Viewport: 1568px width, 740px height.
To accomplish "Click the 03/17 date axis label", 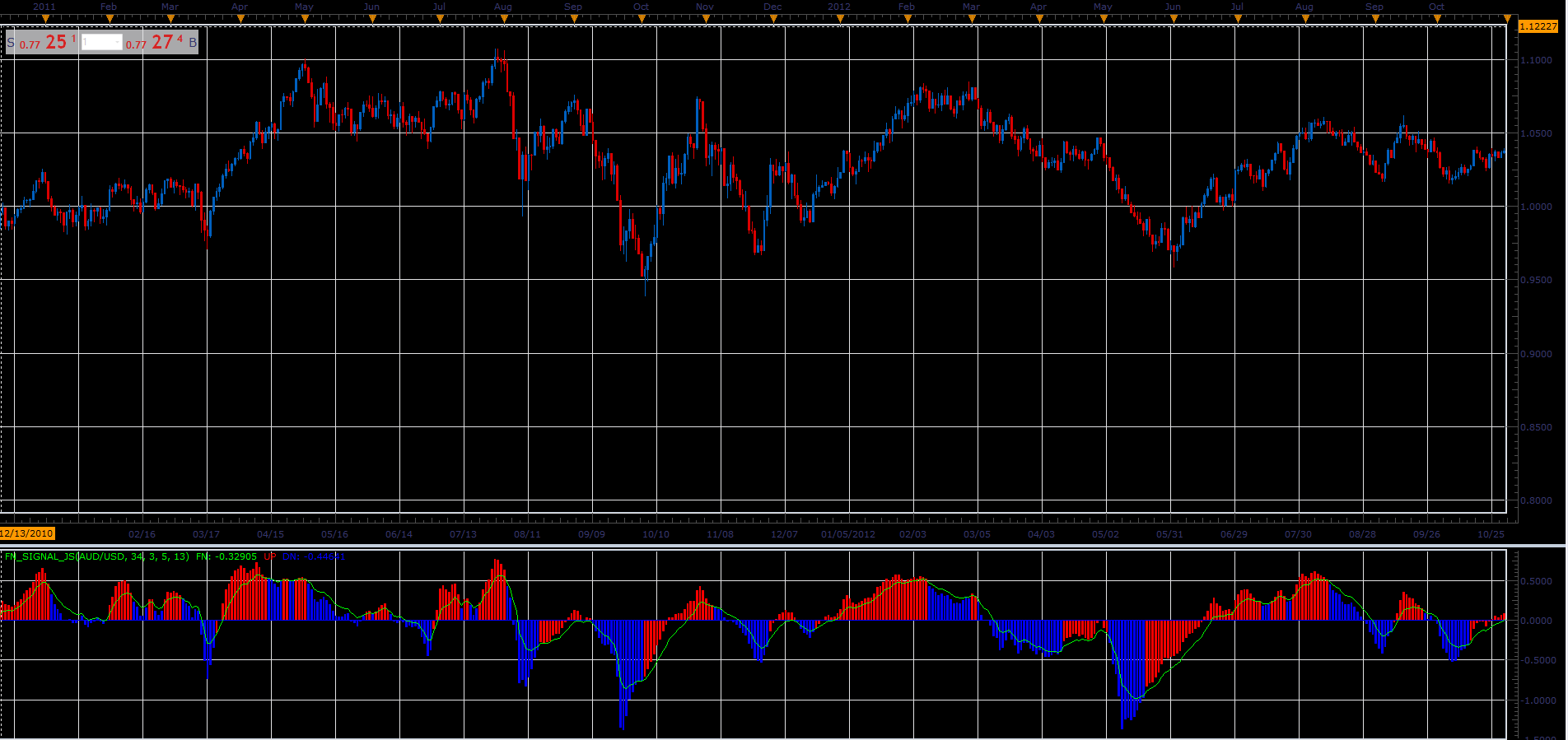I will tap(206, 534).
